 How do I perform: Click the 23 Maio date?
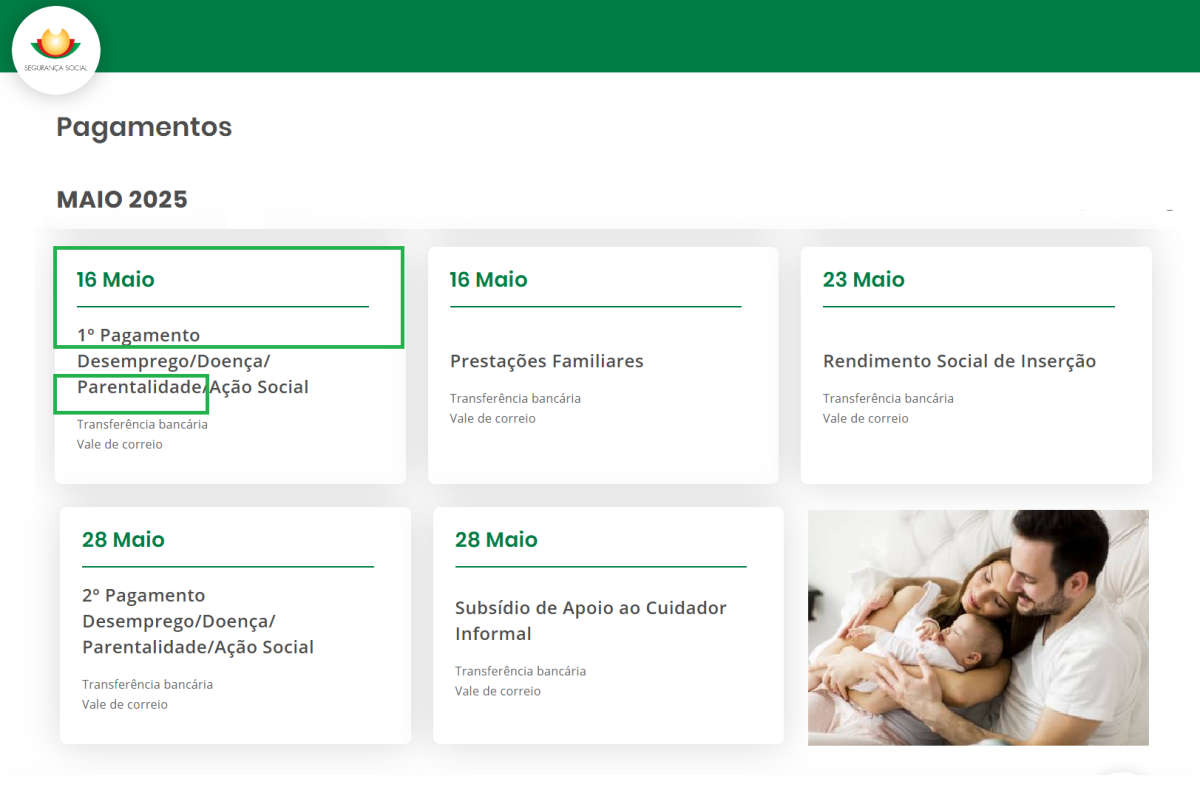[864, 280]
